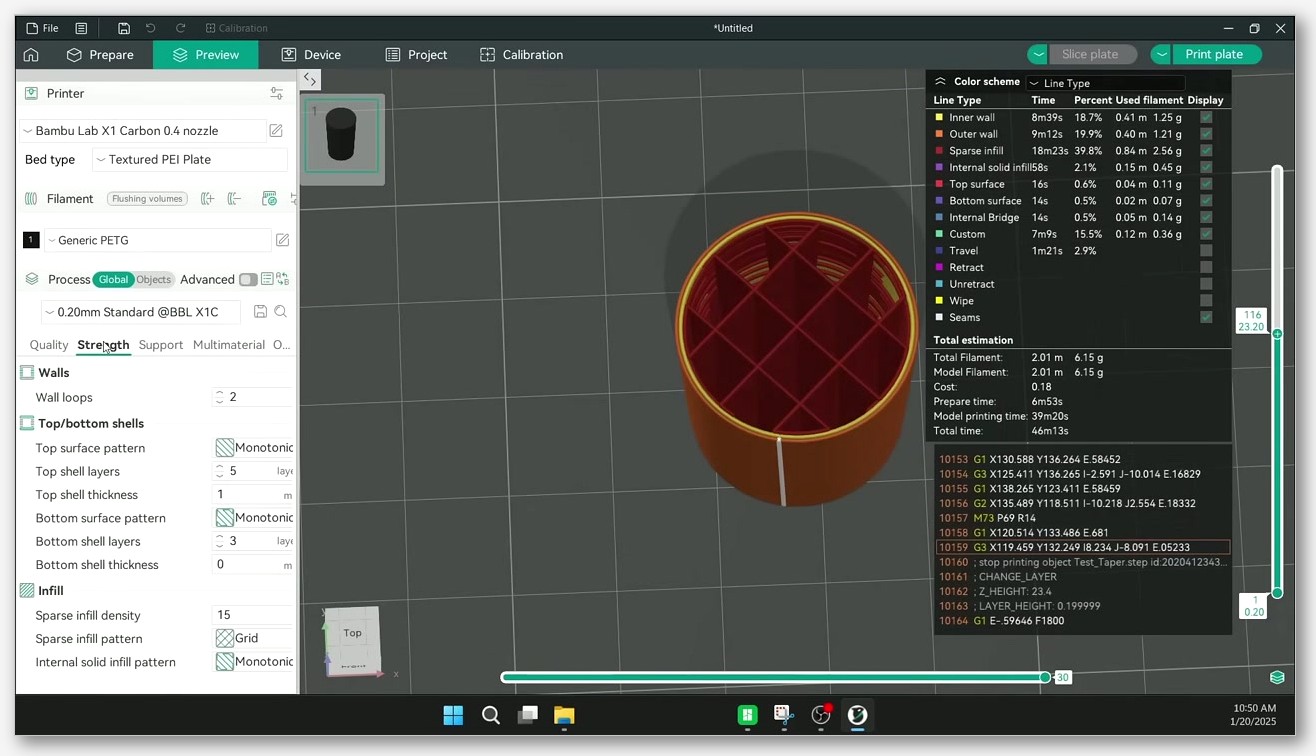Search process settings with magnifier icon
Image resolution: width=1316 pixels, height=756 pixels.
click(x=281, y=312)
